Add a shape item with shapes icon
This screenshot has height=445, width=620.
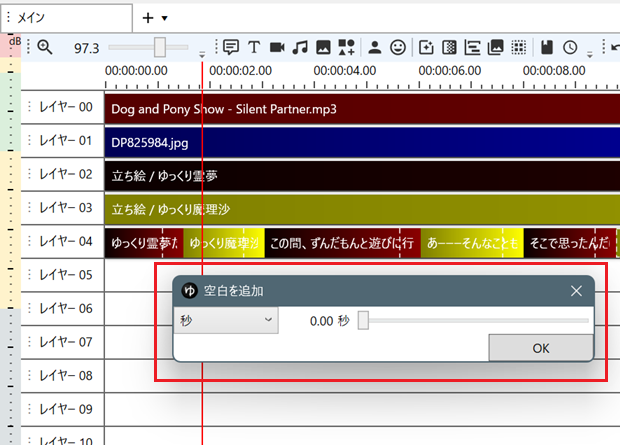click(346, 47)
